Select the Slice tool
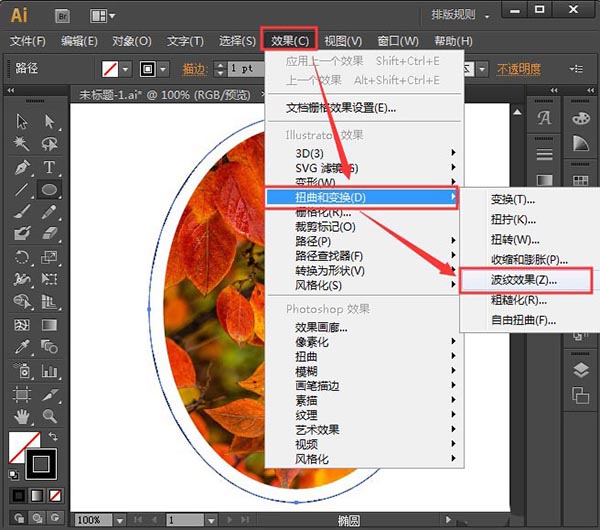 49,395
